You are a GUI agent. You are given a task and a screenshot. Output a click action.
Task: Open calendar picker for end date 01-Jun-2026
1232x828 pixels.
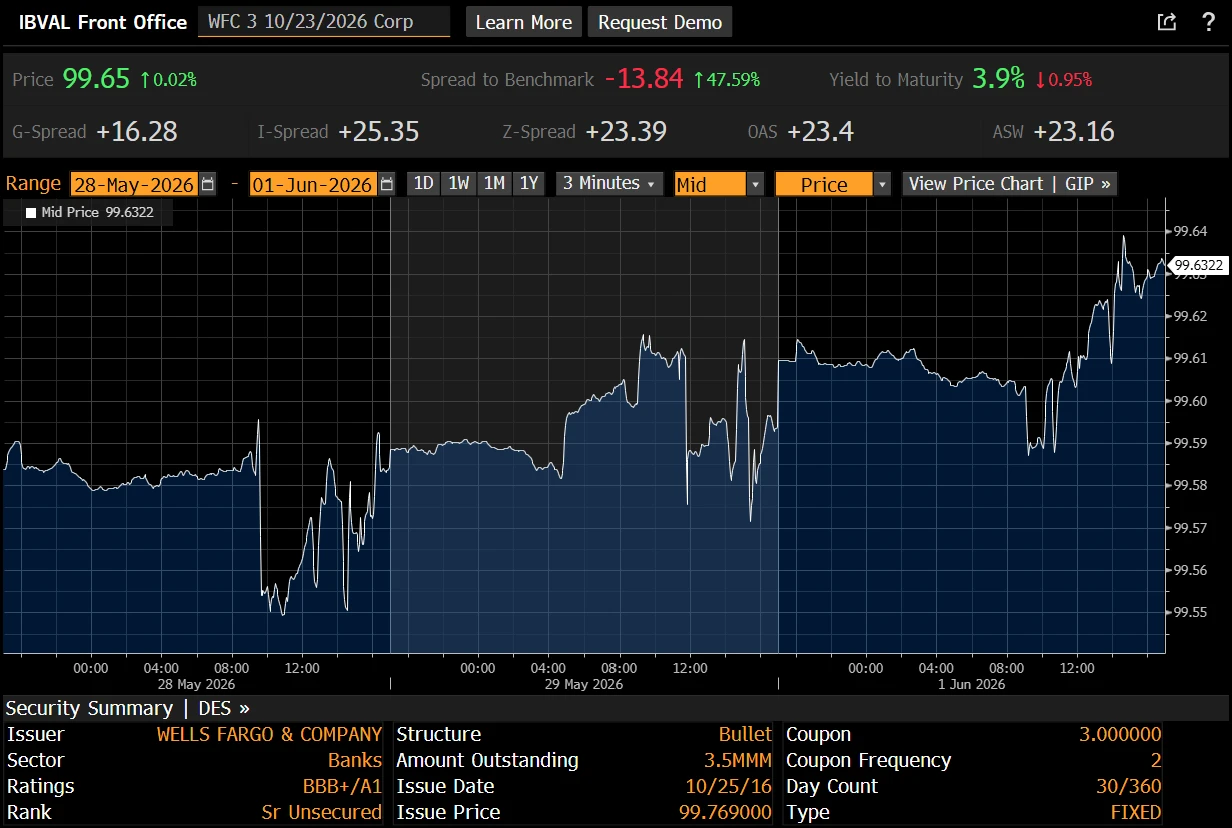[387, 184]
